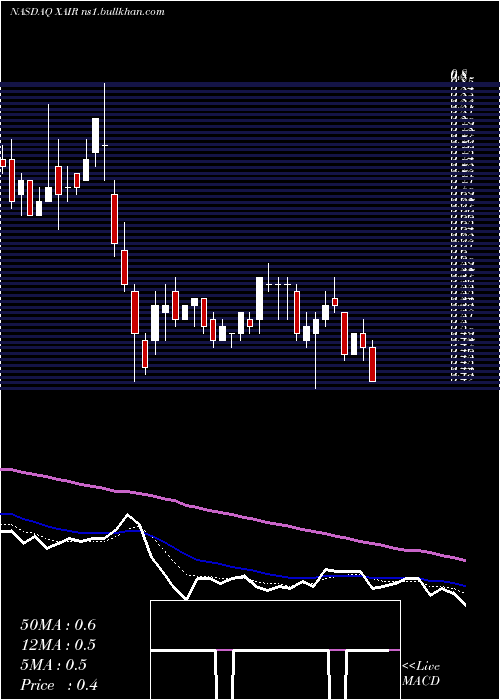This screenshot has height=700, width=500.
Task: Click the pink 50MA moving average line
Action: (232, 514)
